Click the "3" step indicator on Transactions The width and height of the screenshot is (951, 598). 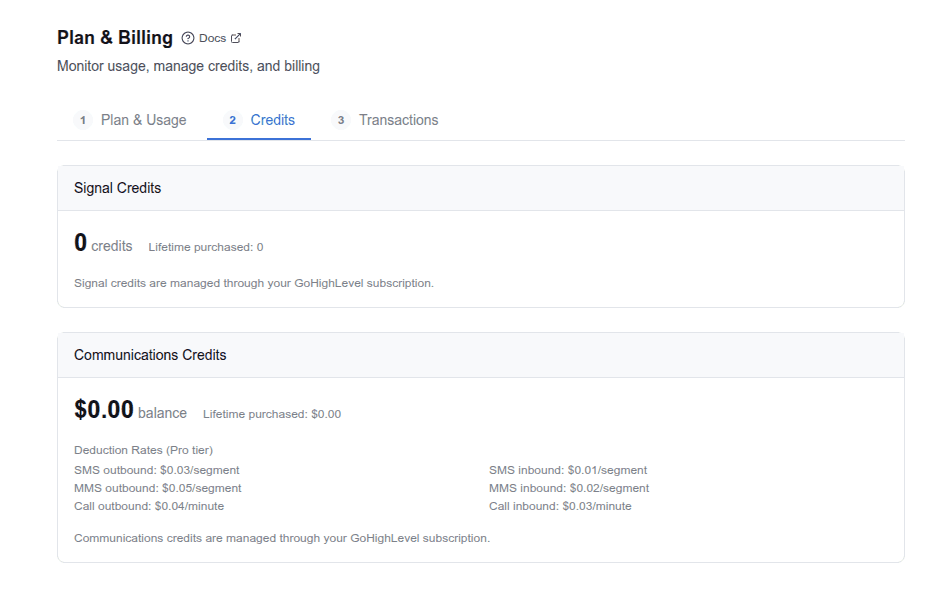point(340,119)
